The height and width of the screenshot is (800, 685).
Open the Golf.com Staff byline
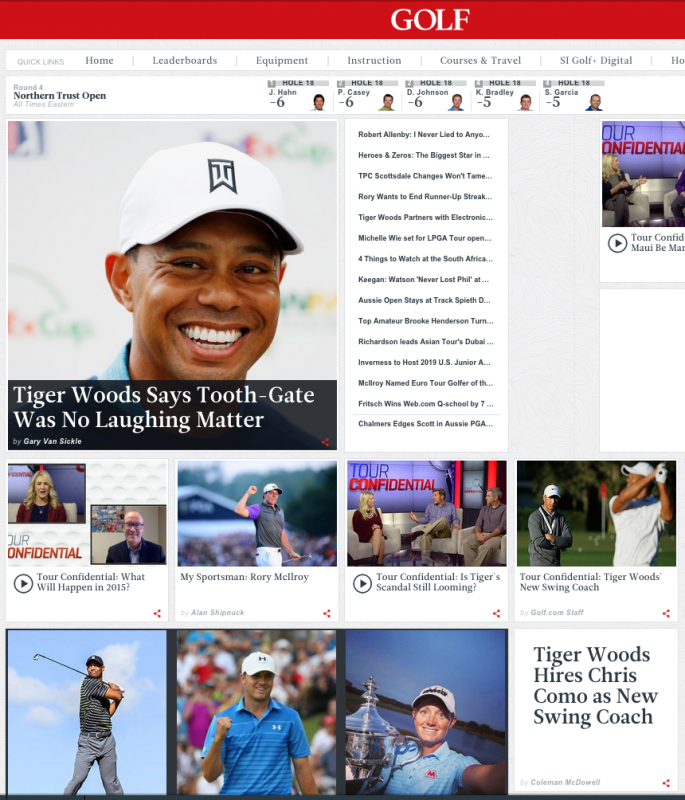pyautogui.click(x=557, y=612)
